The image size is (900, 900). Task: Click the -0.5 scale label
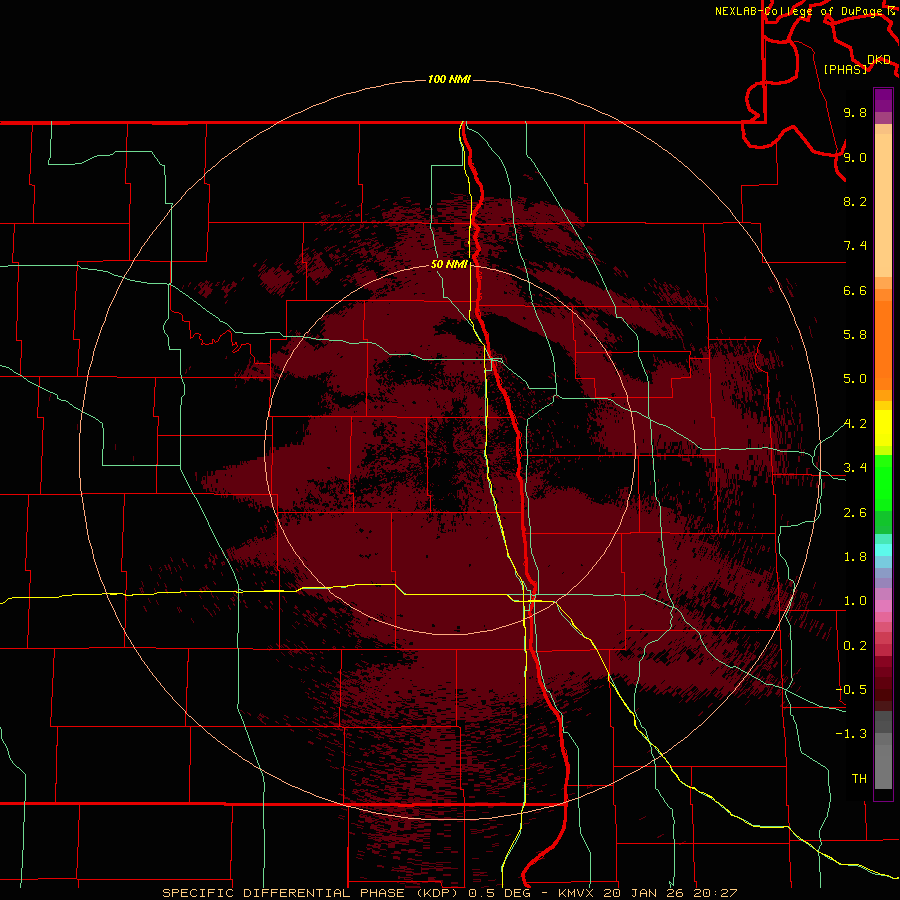[851, 690]
